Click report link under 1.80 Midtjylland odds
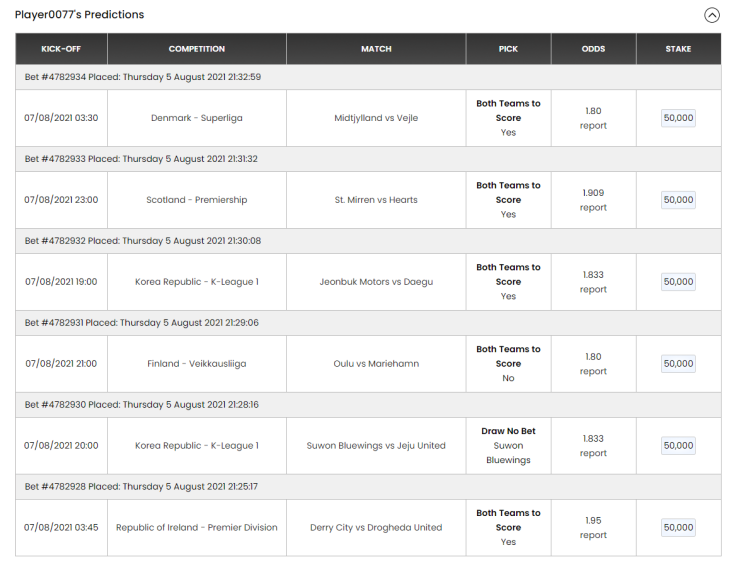This screenshot has height=562, width=743. tap(593, 126)
